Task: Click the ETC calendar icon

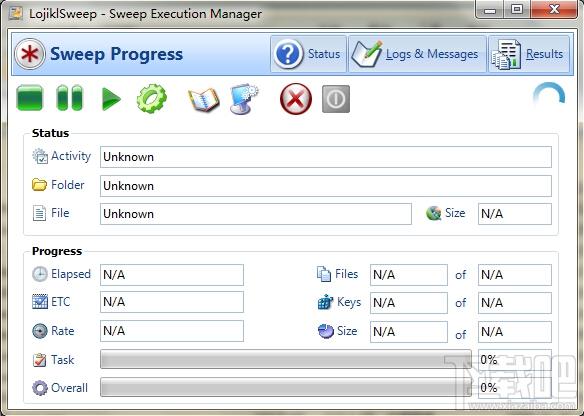Action: point(40,302)
